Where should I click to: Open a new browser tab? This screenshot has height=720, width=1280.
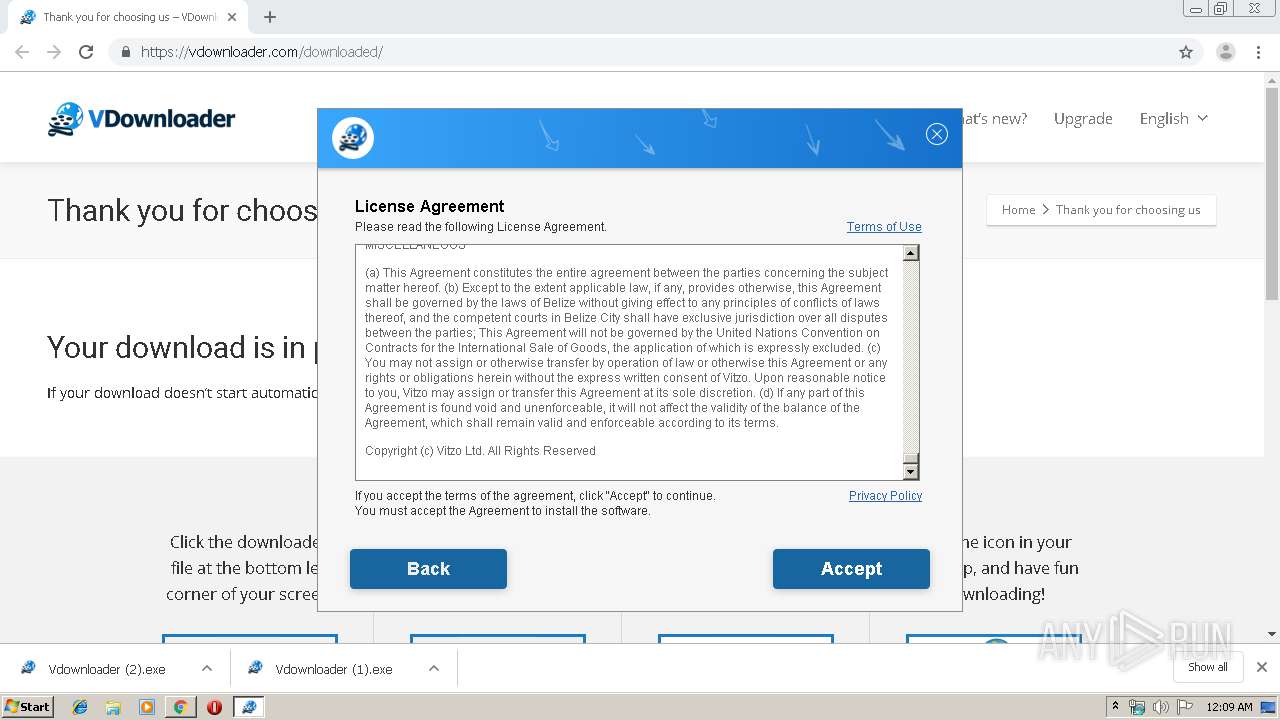point(270,17)
